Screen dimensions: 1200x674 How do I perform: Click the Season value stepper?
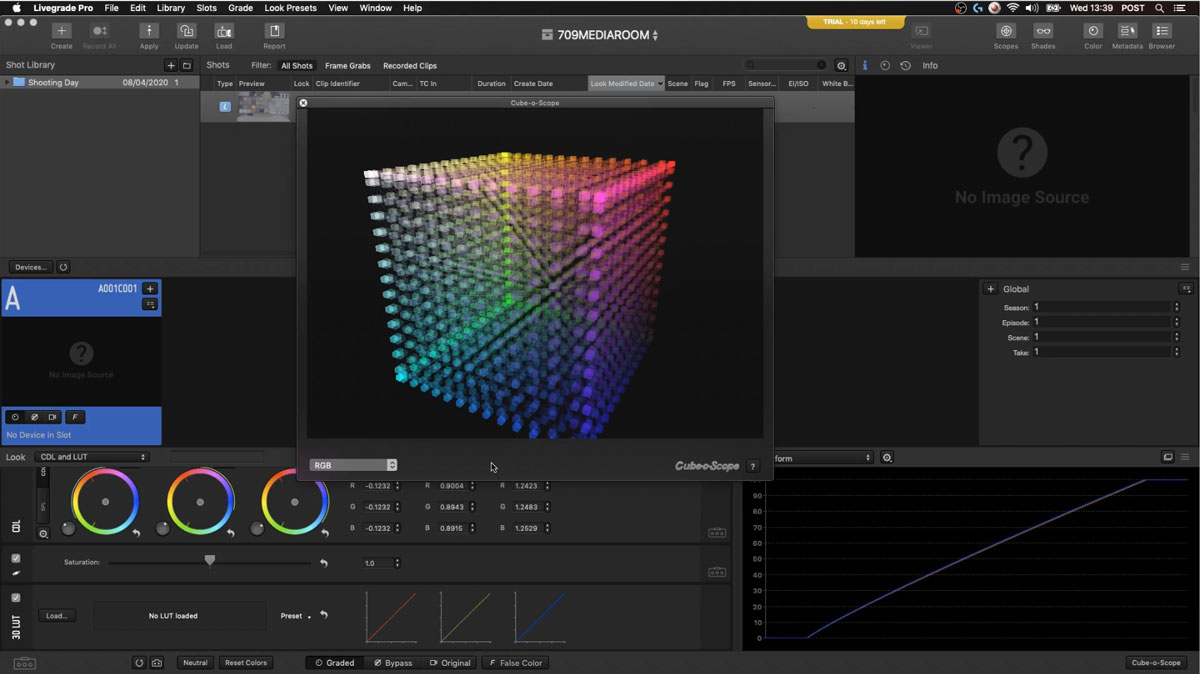1176,307
